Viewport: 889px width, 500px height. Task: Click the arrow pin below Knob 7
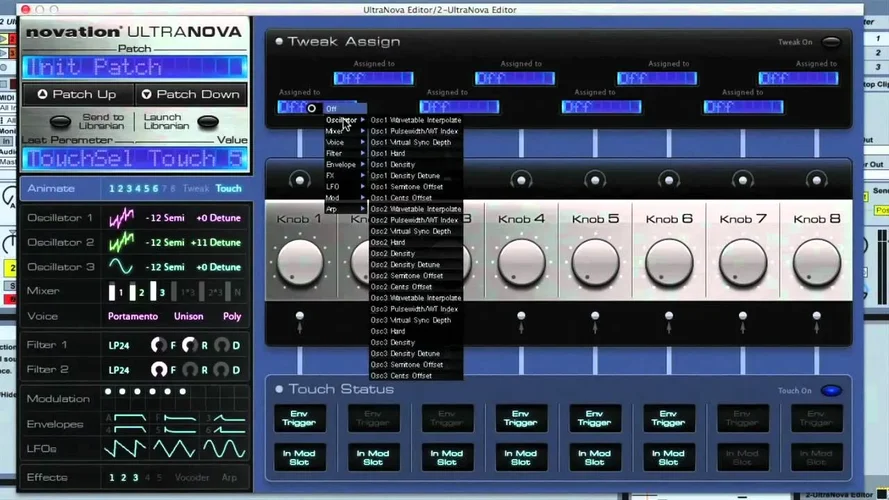tap(743, 321)
